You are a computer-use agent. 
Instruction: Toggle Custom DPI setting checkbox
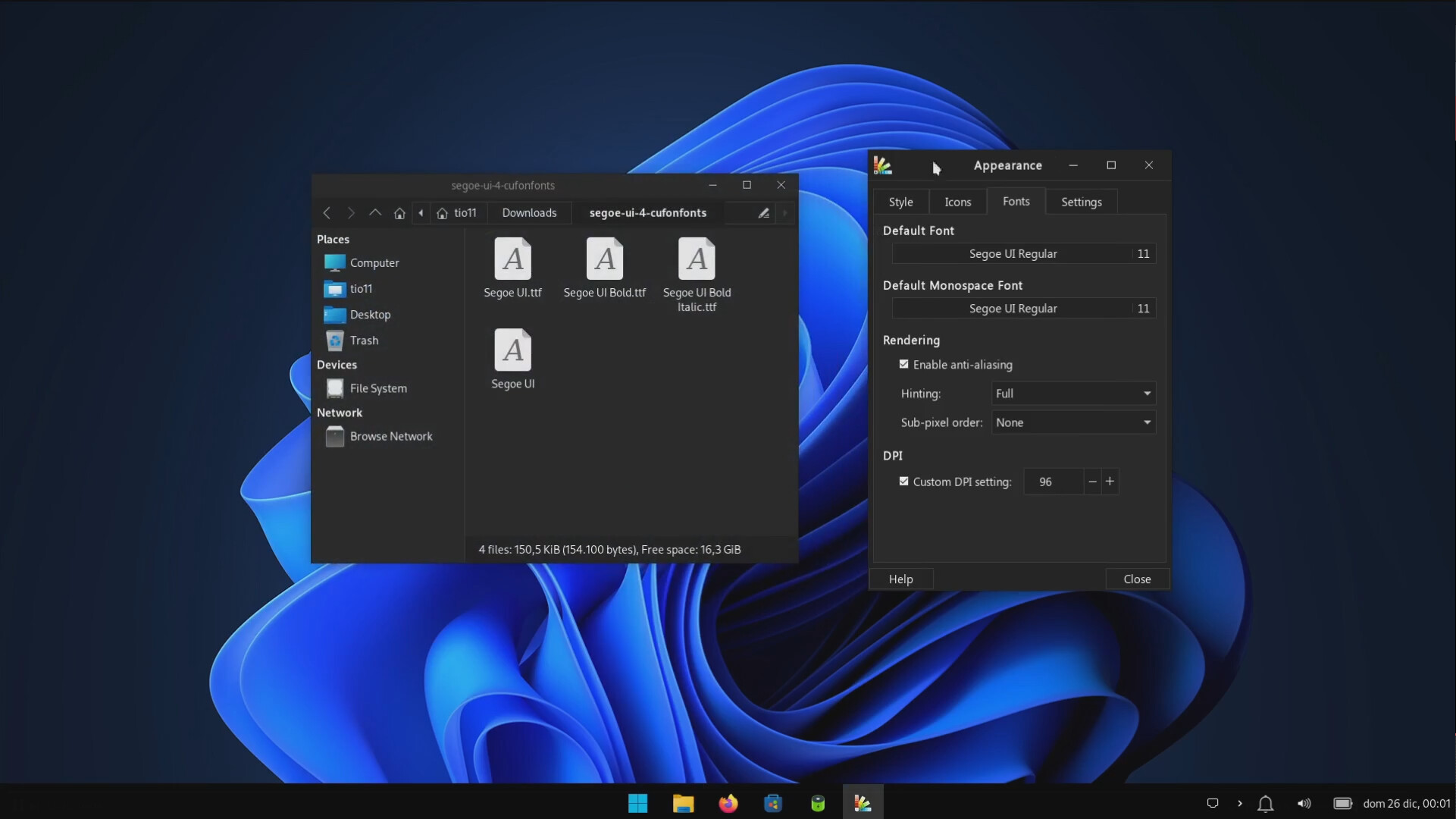pyautogui.click(x=903, y=482)
